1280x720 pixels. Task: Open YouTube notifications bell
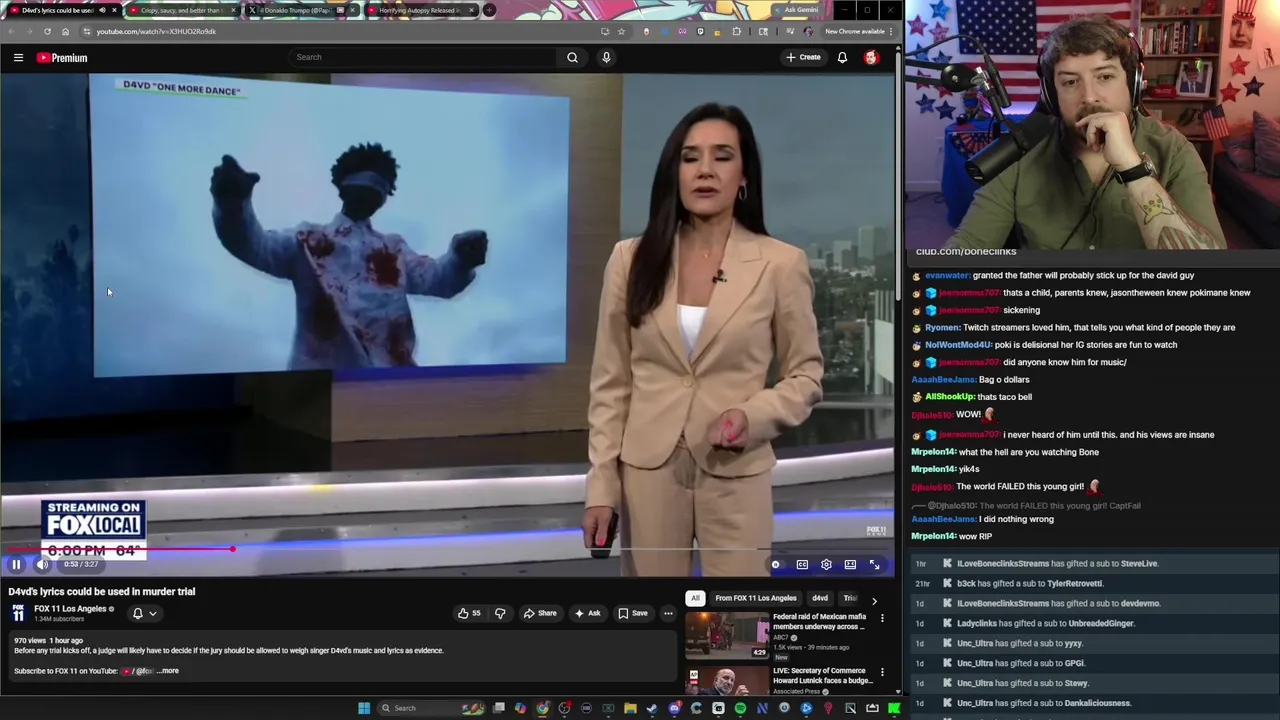[842, 58]
